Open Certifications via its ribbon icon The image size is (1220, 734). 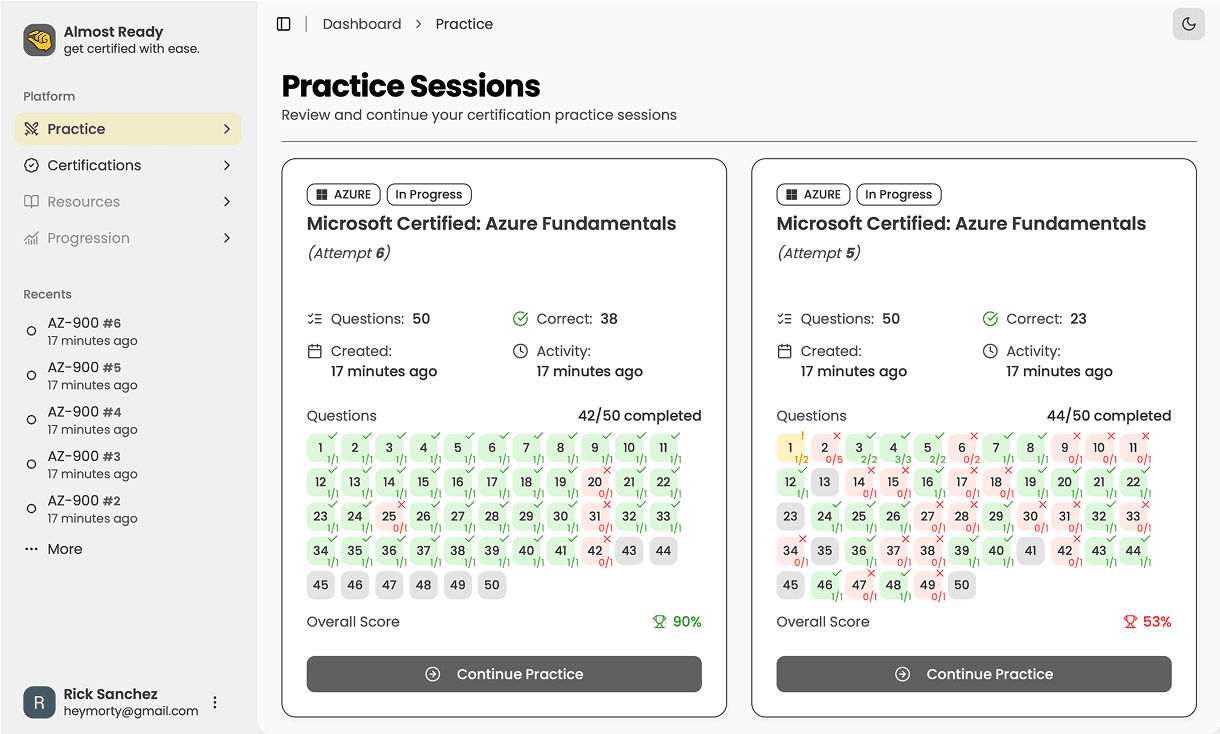(x=30, y=165)
